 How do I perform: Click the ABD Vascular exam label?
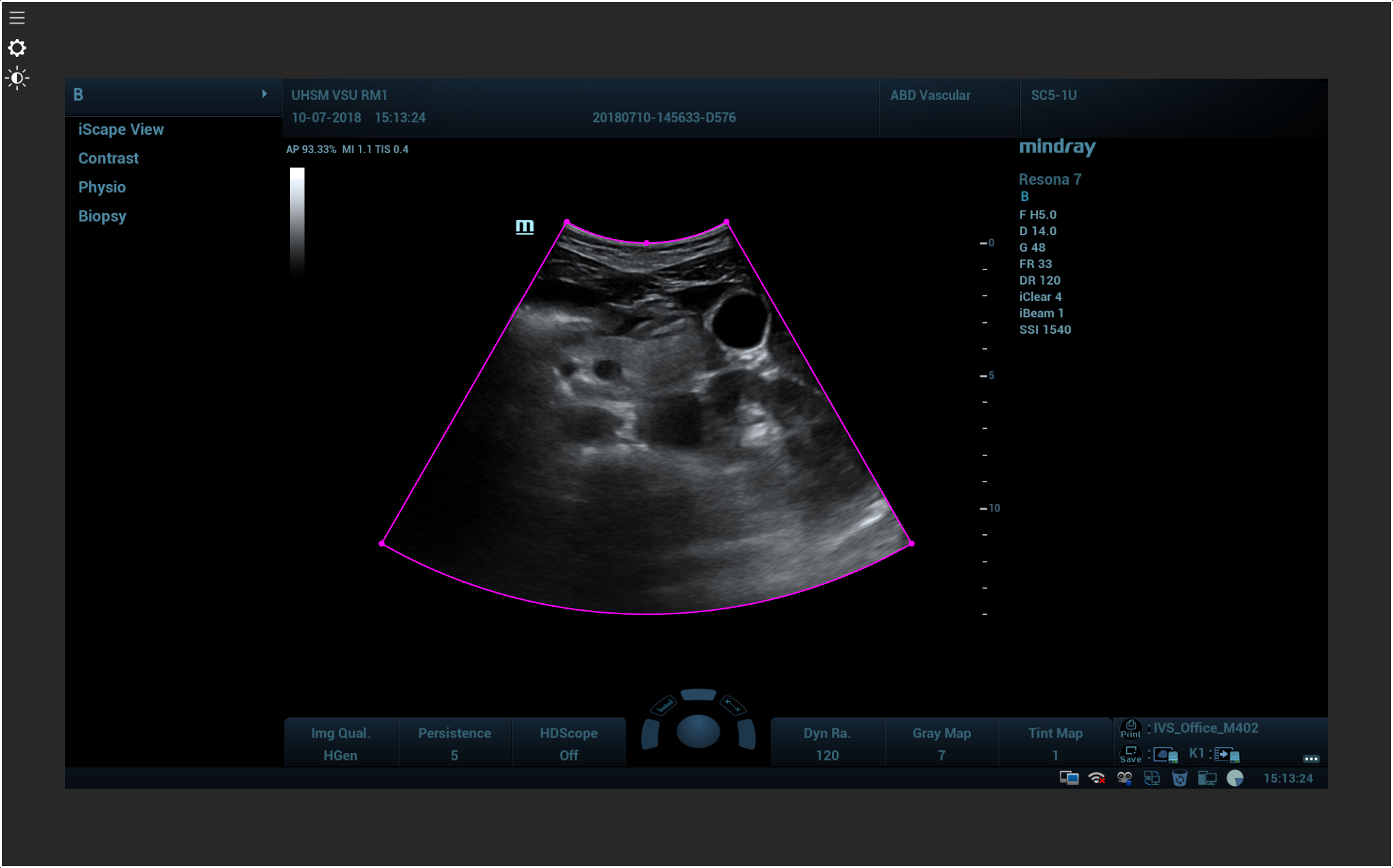(x=930, y=96)
